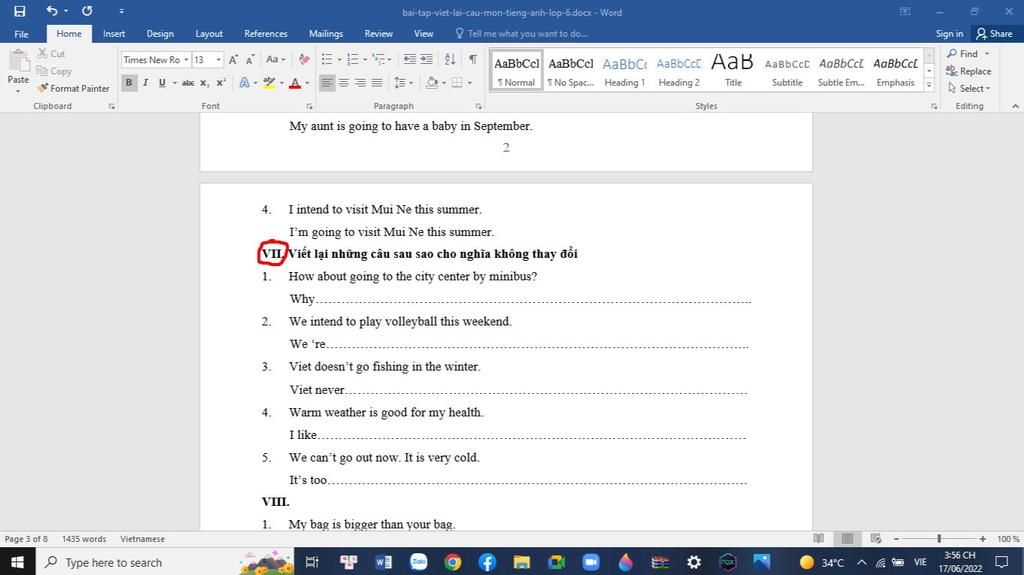Open the File tab
This screenshot has width=1024, height=575.
point(21,33)
